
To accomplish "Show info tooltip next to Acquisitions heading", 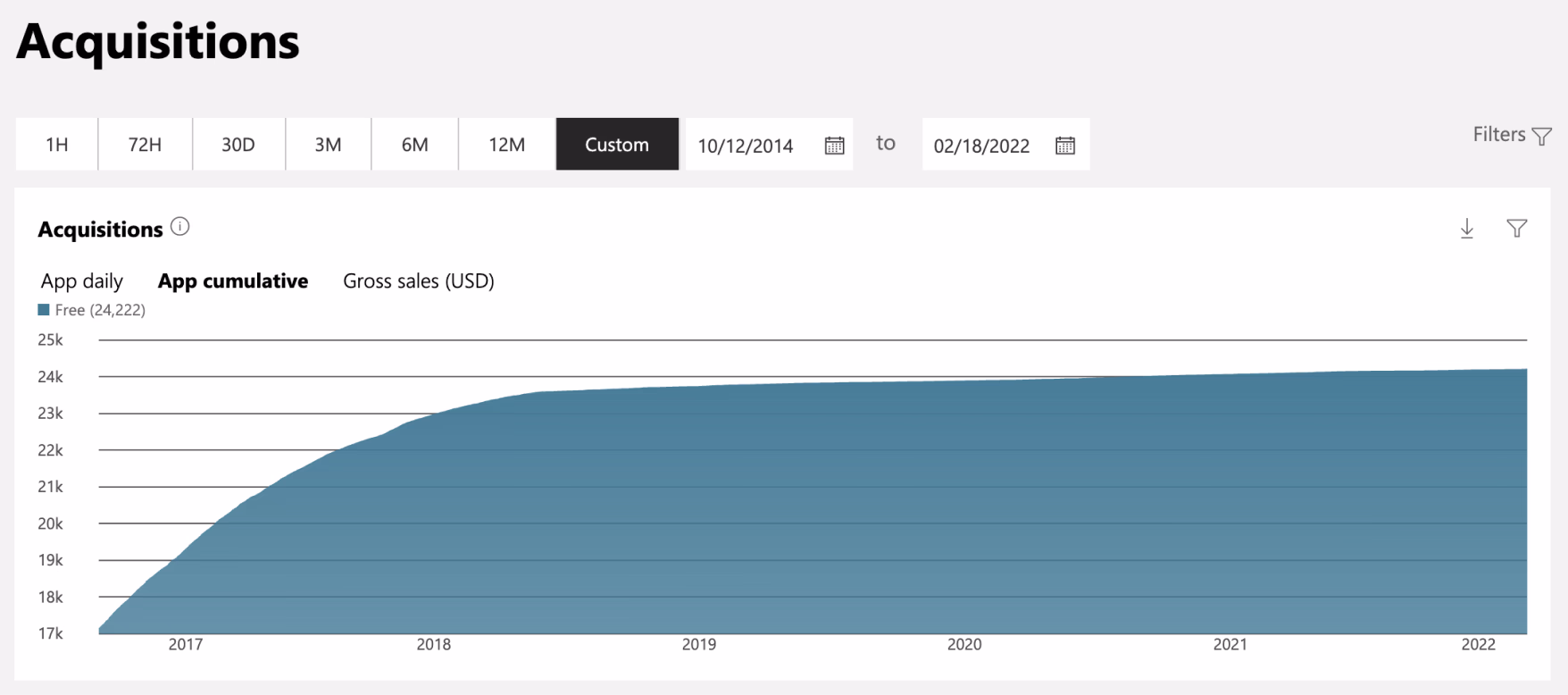I will [x=180, y=227].
